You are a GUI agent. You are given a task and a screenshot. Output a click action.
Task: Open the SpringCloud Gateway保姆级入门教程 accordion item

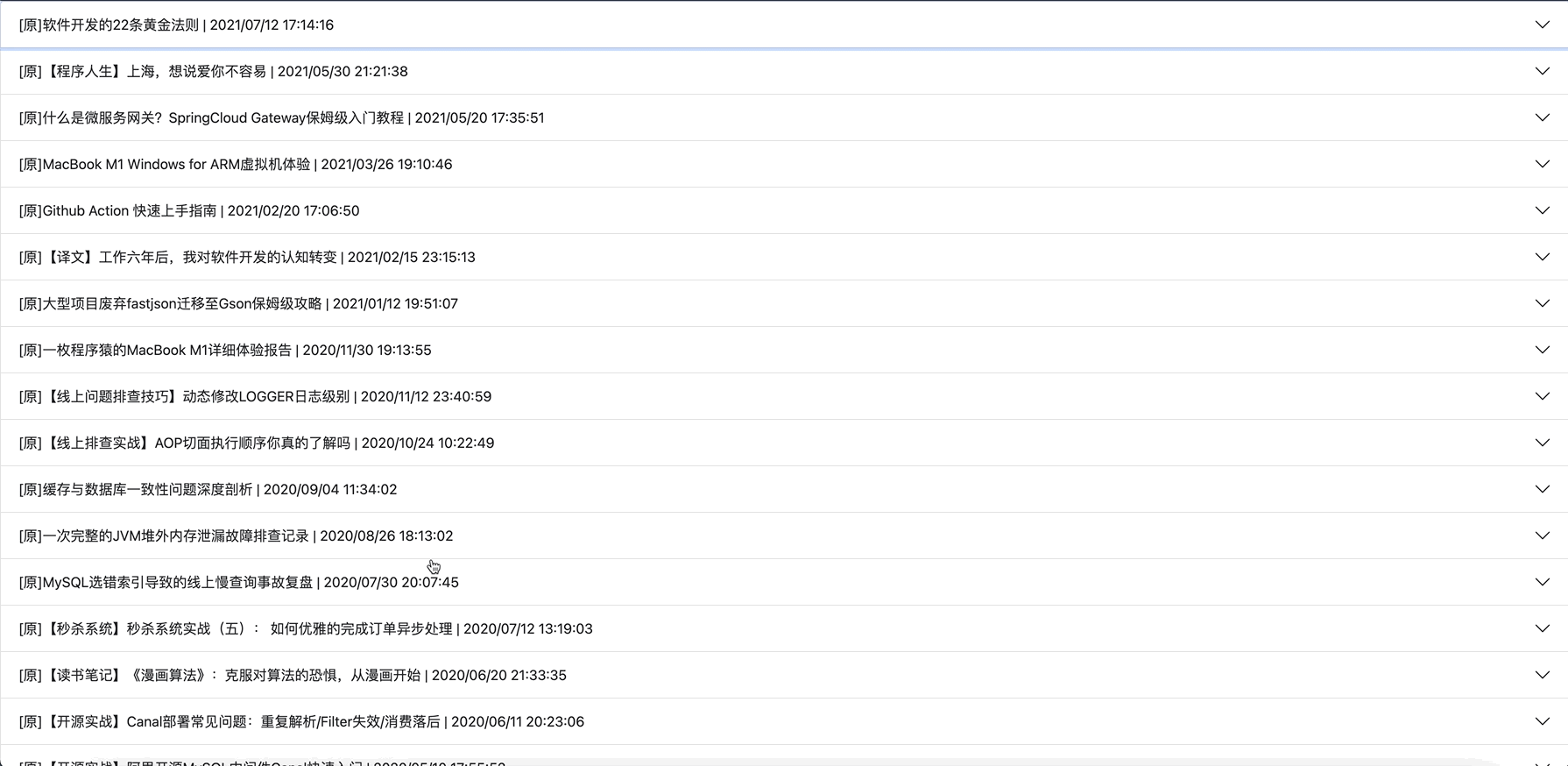(x=1542, y=117)
